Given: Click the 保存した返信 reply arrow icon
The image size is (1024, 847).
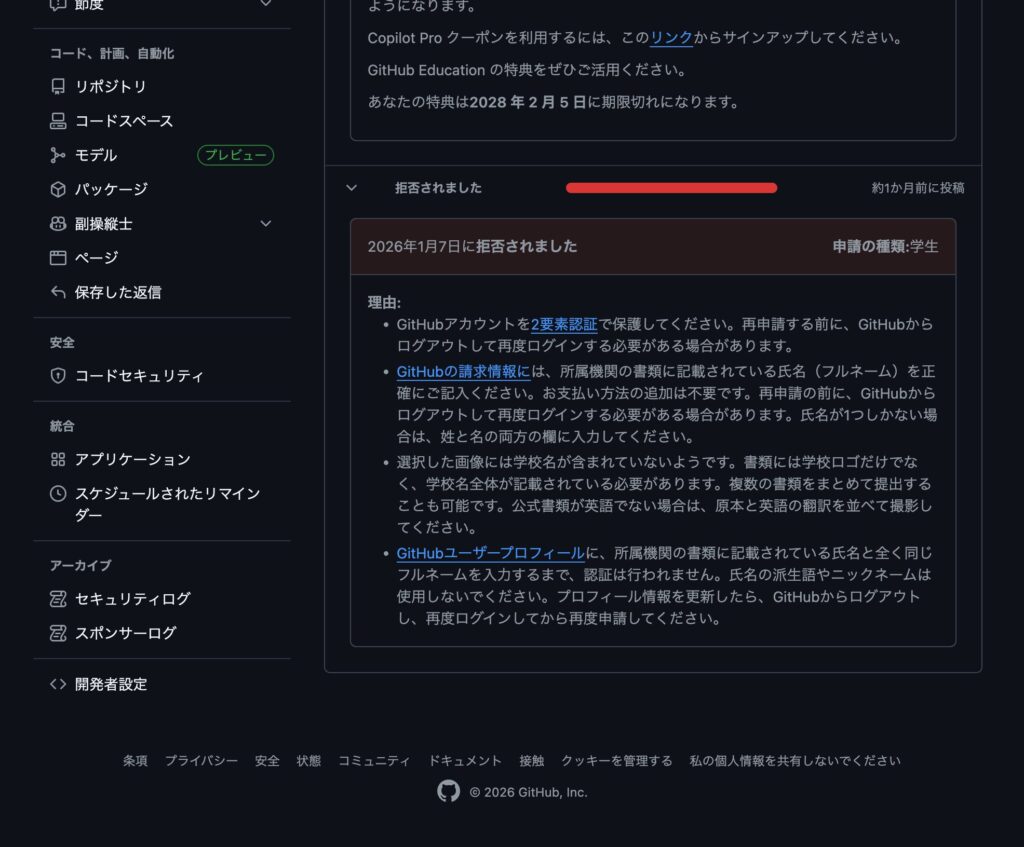Looking at the screenshot, I should coord(58,292).
